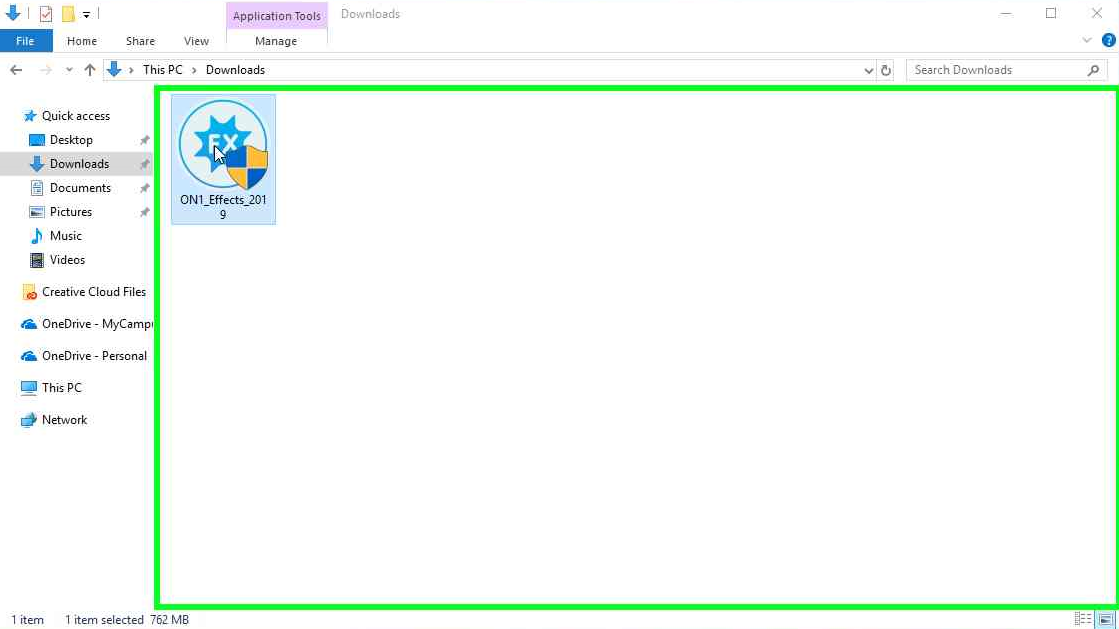Click the New folder icon in title bar
1119x629 pixels.
click(68, 14)
